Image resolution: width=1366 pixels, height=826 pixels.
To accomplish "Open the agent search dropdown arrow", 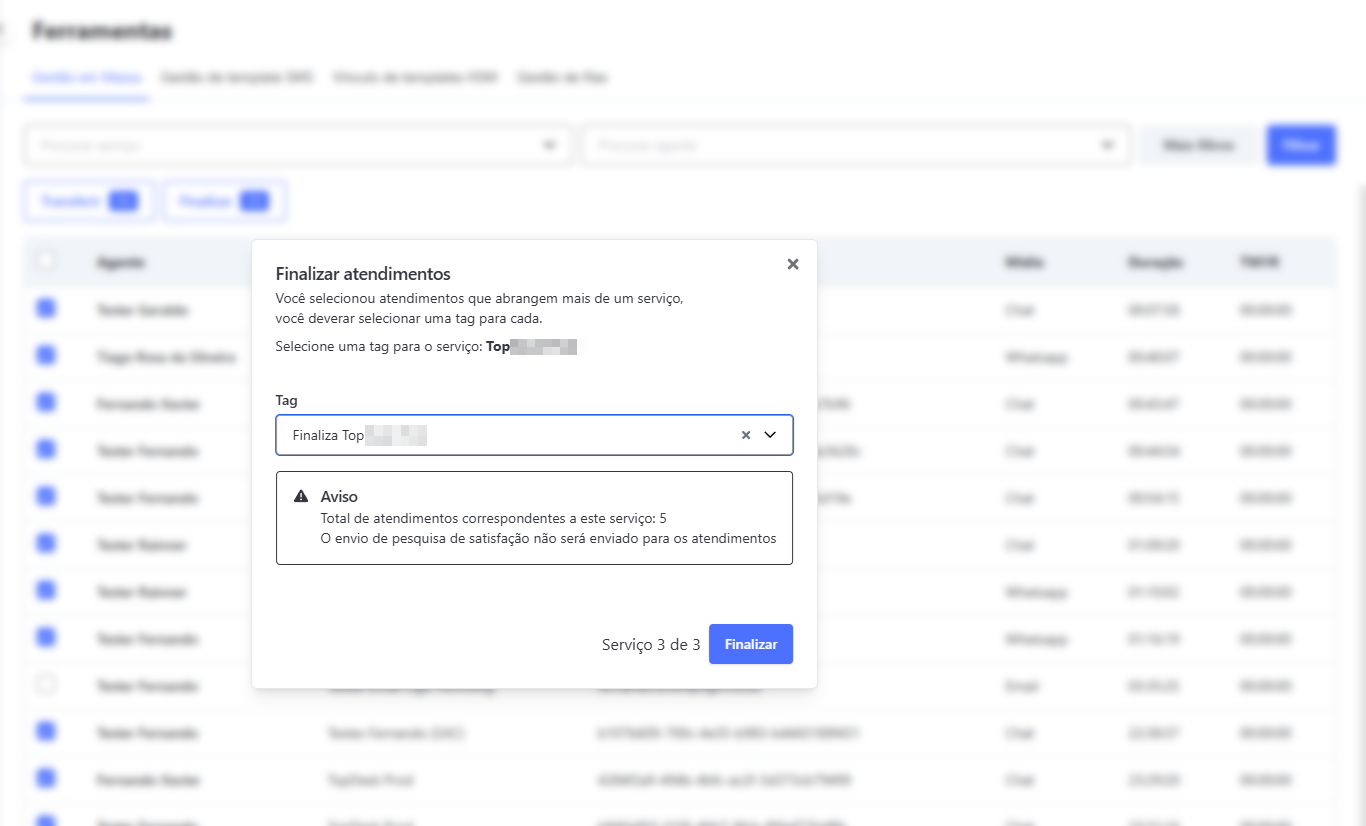I will coord(1107,145).
